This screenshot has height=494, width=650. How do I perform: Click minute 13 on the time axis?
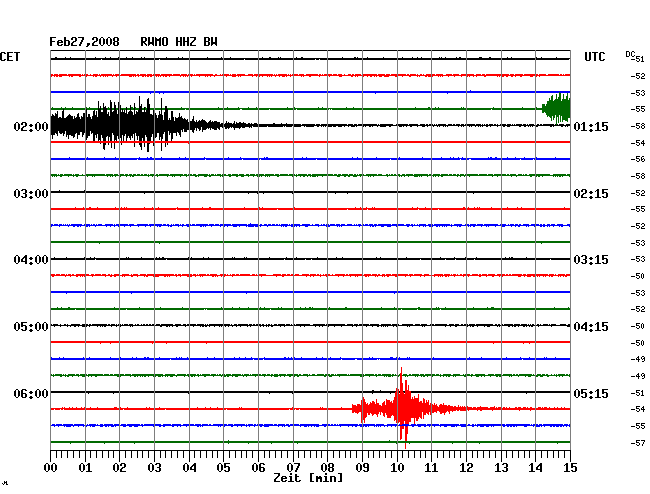[501, 467]
